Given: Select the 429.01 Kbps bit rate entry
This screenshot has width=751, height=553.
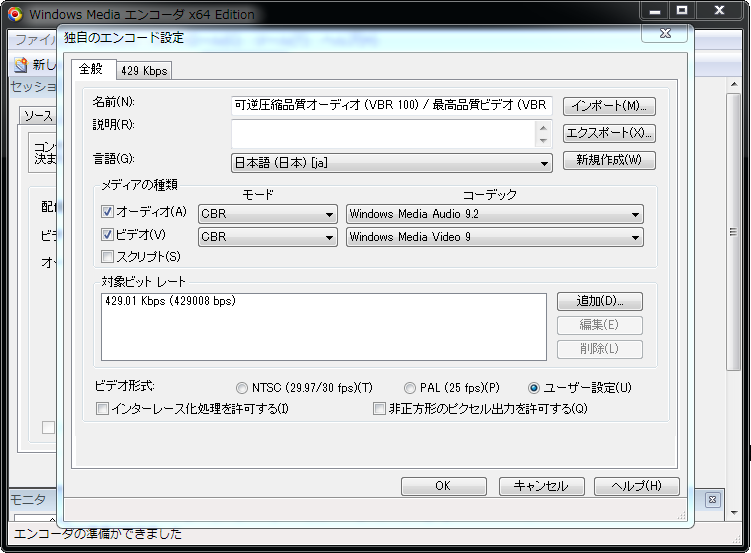Looking at the screenshot, I should (170, 300).
